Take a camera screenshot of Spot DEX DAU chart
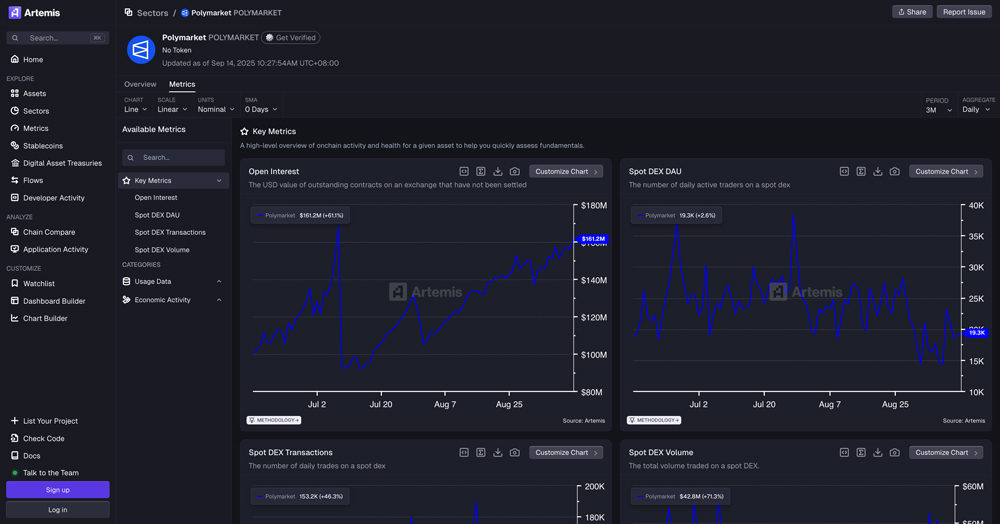Screen dimensions: 1000x524 tap(895, 172)
